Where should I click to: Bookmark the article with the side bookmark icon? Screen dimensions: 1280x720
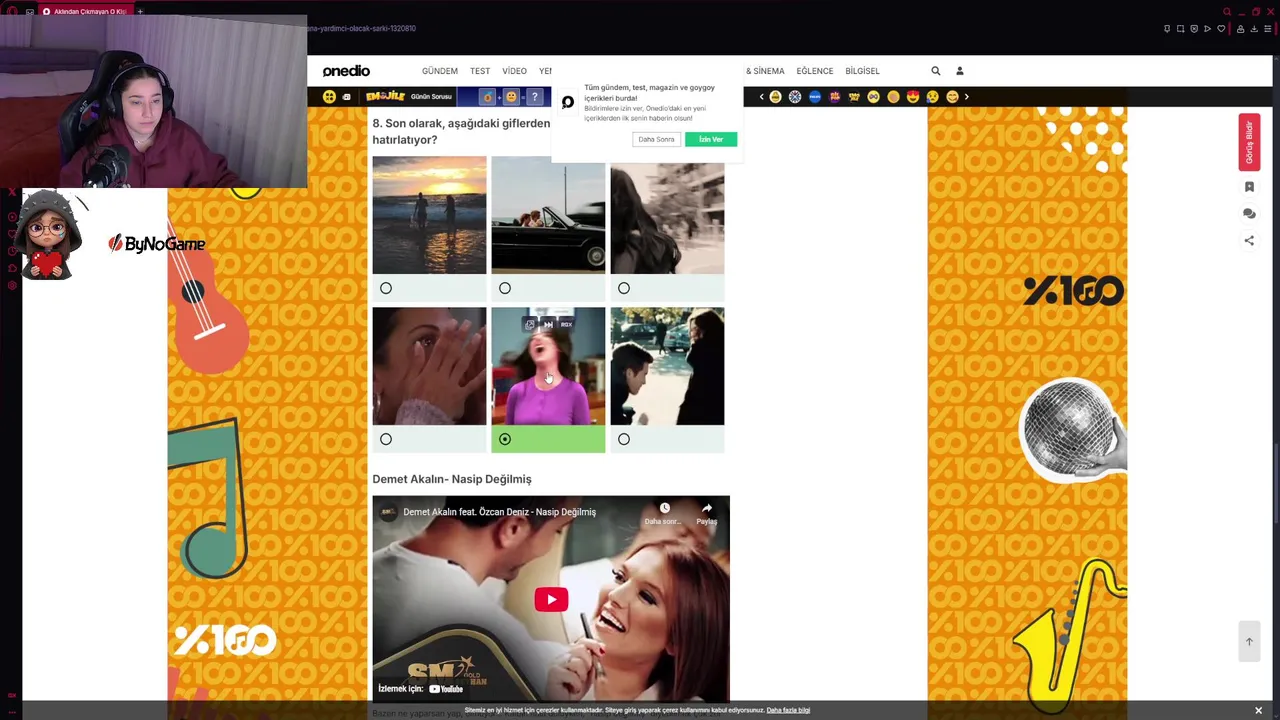[1249, 187]
